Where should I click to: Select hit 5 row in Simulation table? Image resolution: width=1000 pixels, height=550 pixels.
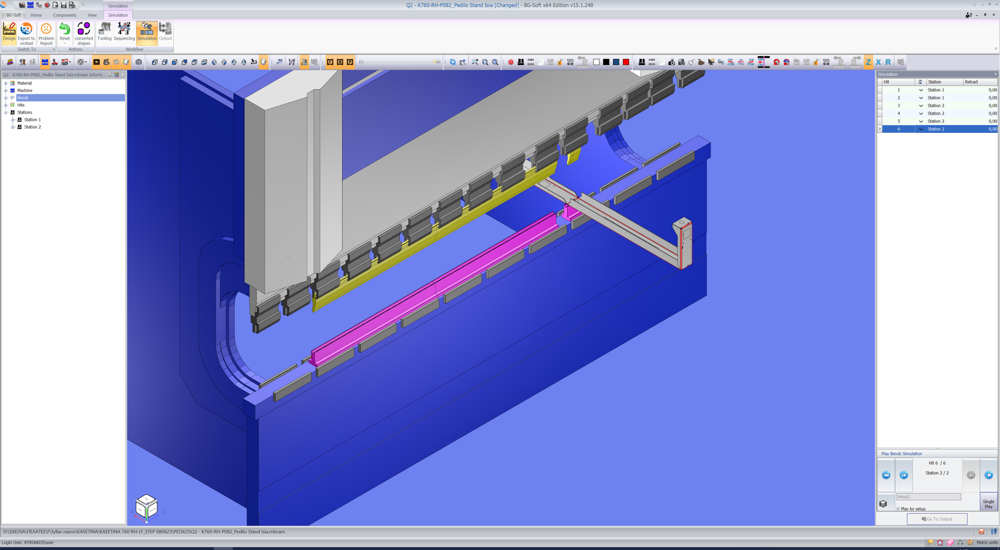(x=938, y=121)
